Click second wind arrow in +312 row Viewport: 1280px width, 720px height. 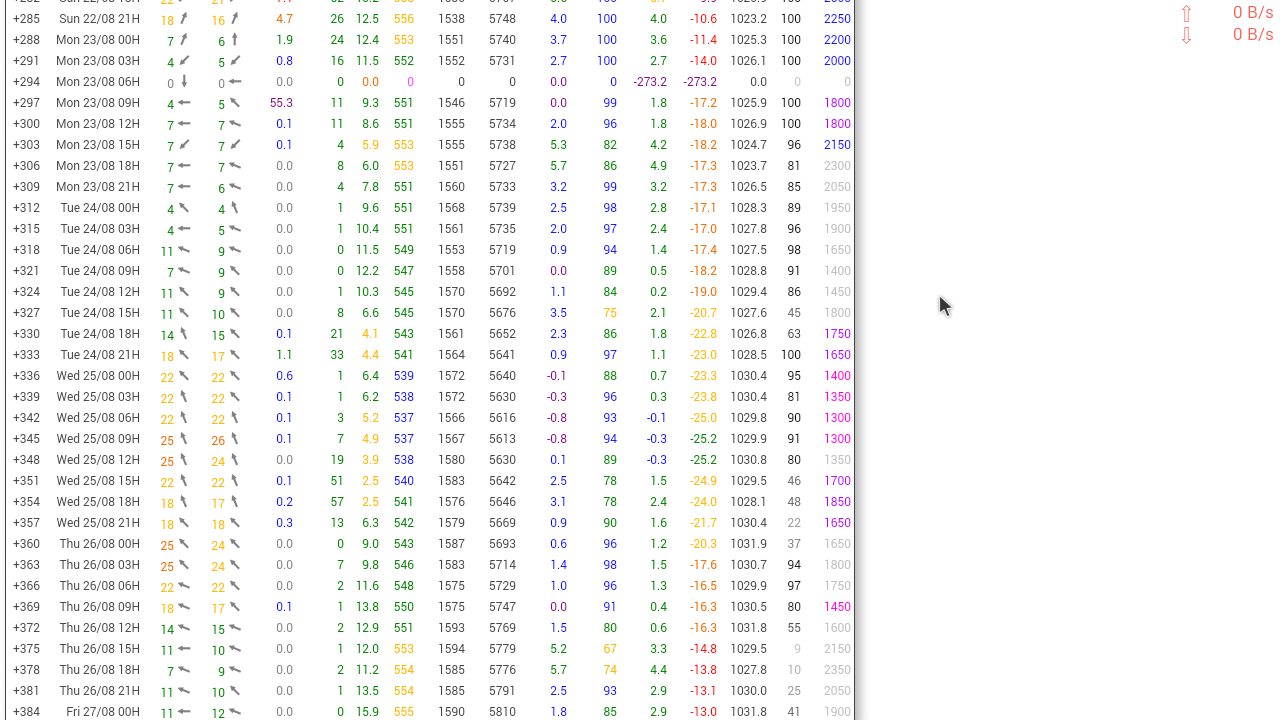coord(235,208)
